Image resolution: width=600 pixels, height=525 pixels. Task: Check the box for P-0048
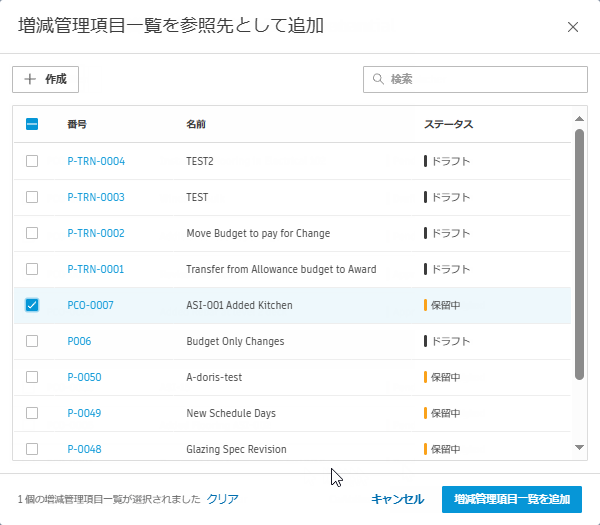32,449
